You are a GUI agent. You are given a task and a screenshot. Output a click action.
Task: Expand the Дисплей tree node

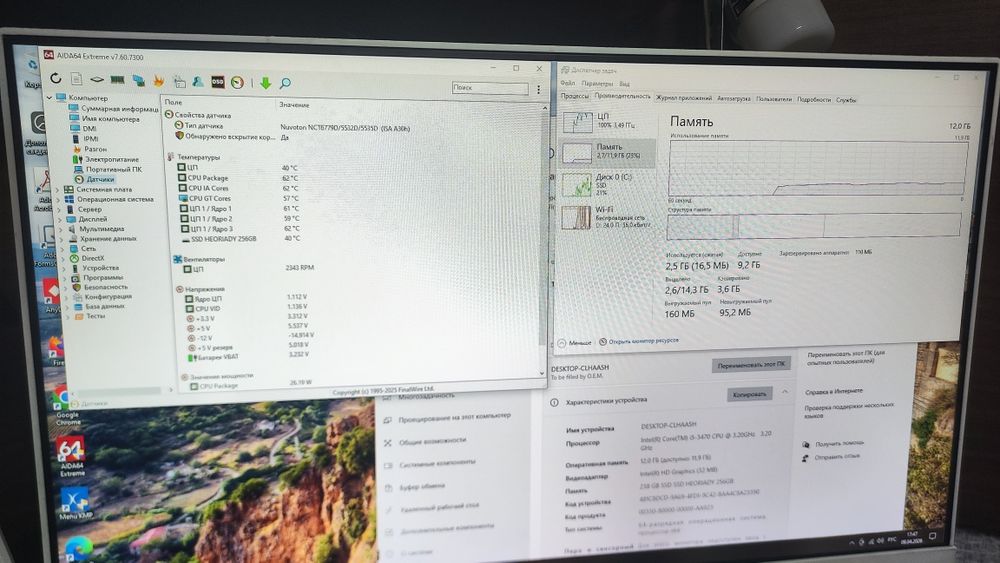pos(60,219)
